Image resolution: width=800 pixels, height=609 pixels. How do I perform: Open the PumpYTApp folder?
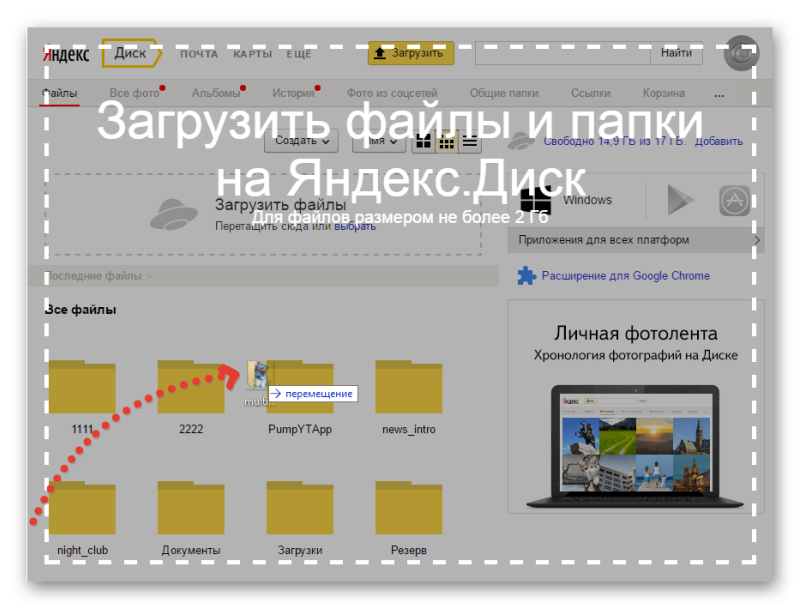300,390
